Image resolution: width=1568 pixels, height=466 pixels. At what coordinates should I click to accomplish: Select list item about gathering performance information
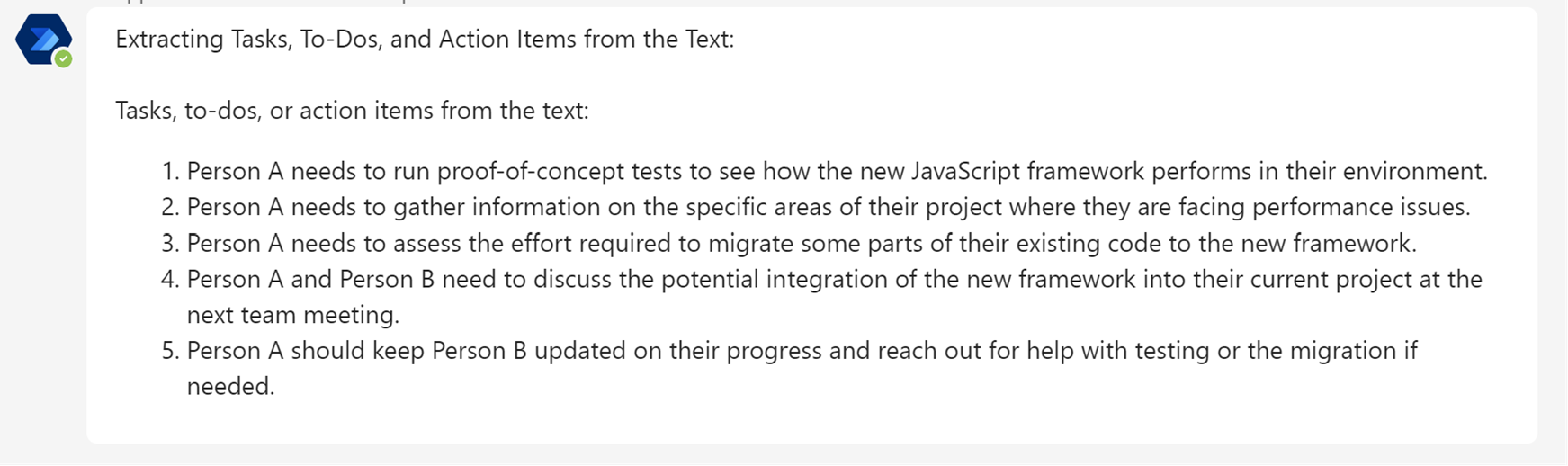pyautogui.click(x=828, y=207)
